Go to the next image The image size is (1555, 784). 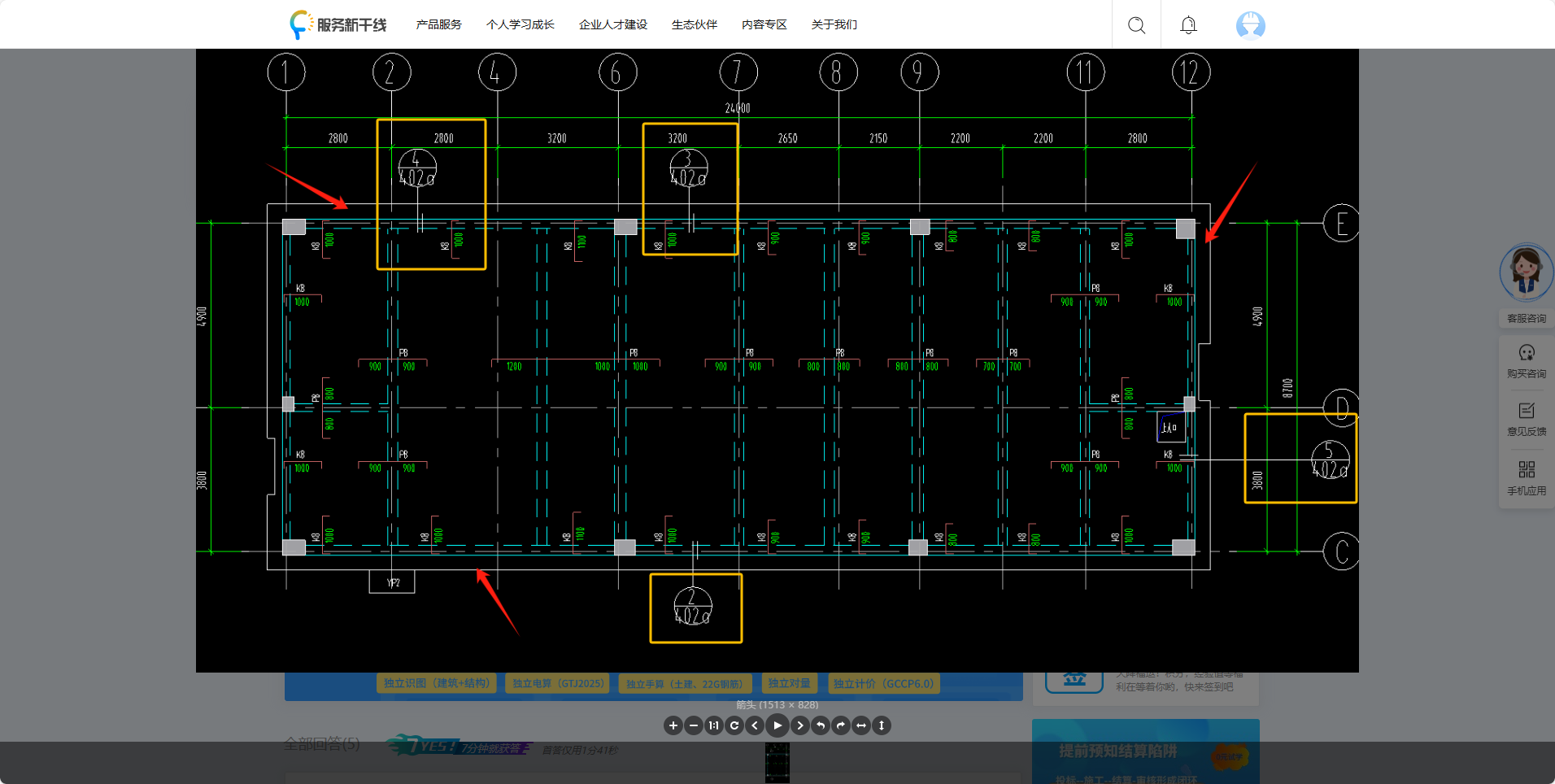click(x=800, y=725)
